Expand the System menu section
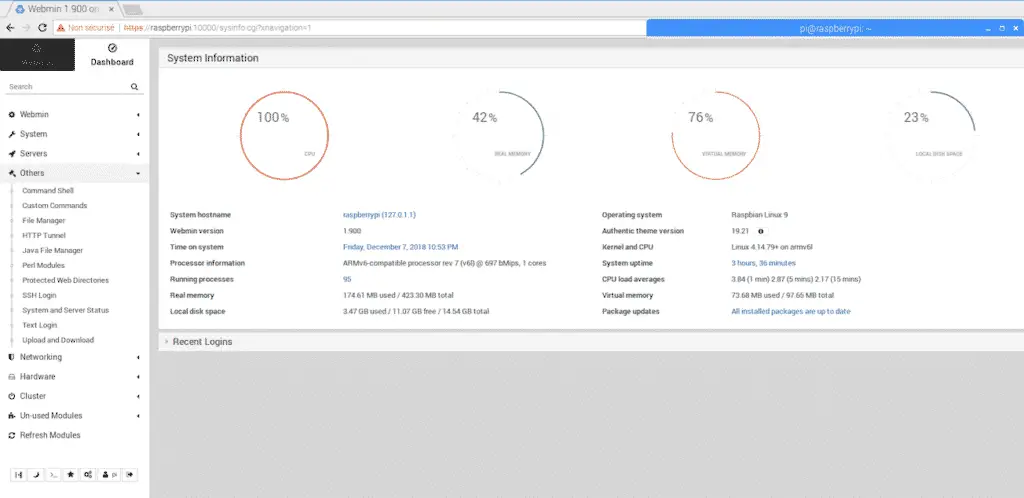The width and height of the screenshot is (1024, 498). [x=74, y=134]
